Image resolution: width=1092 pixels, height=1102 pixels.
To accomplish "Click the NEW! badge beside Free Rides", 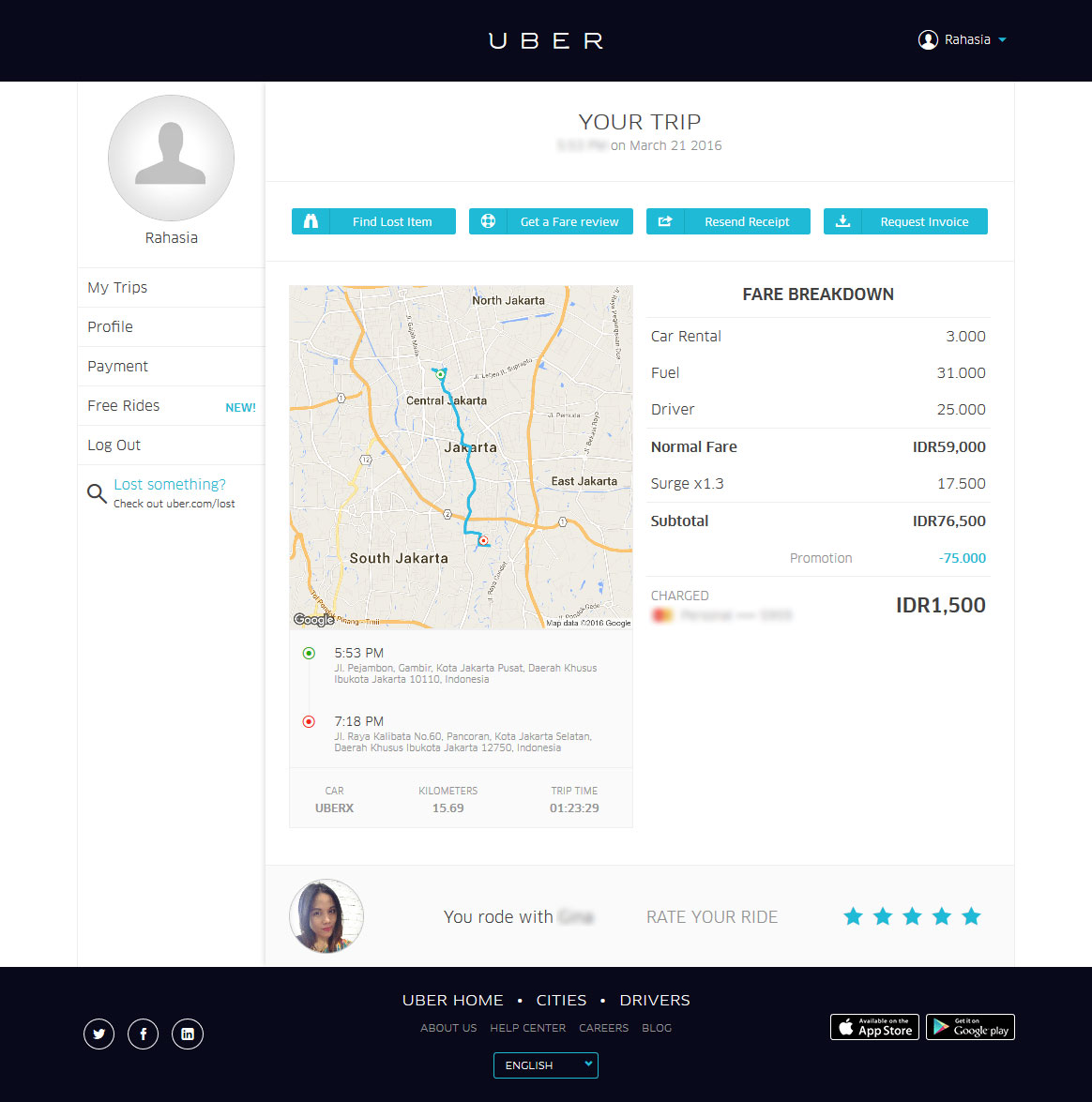I will 240,408.
